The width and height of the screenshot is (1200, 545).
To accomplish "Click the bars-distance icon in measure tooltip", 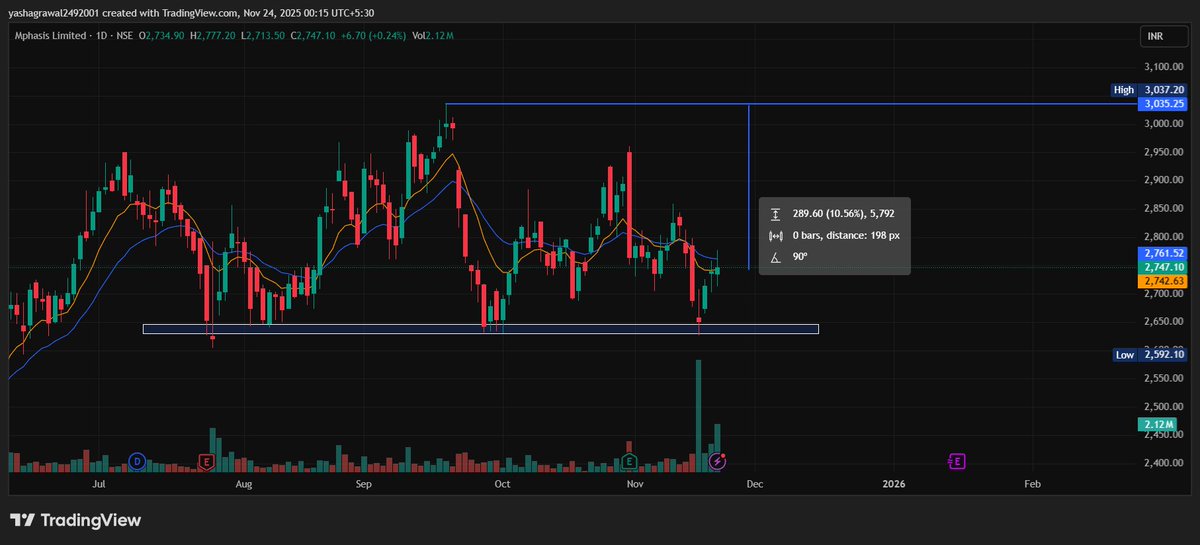I will (x=775, y=236).
